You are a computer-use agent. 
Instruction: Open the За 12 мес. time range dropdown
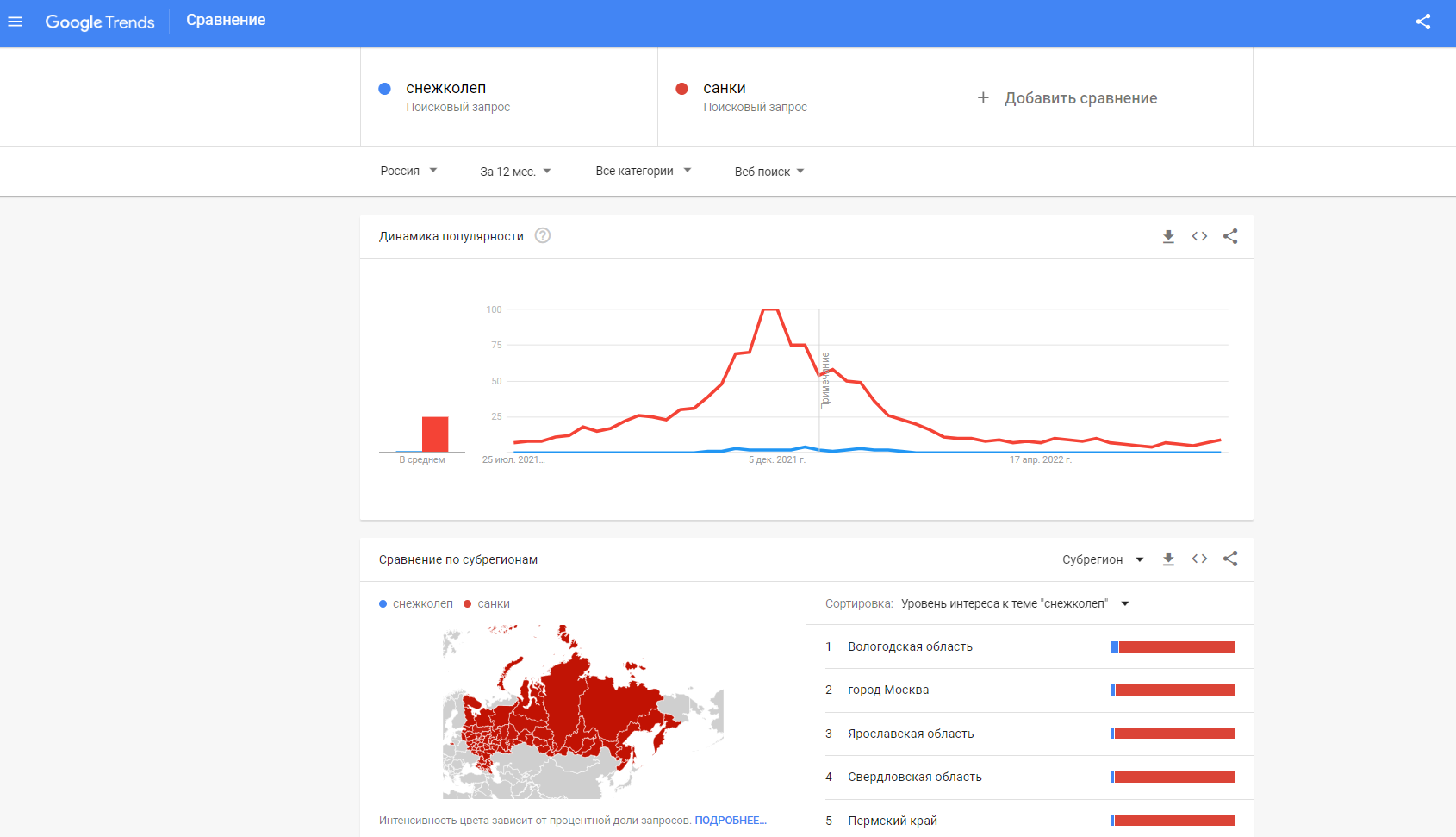click(515, 172)
